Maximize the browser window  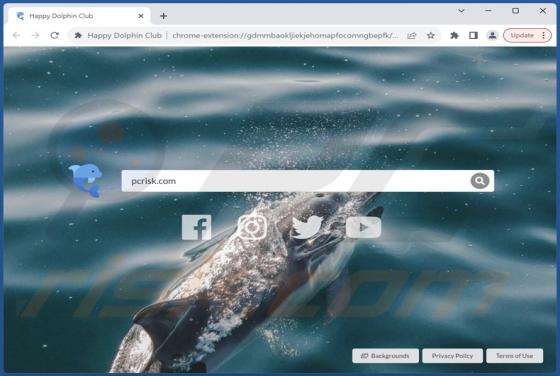[515, 11]
